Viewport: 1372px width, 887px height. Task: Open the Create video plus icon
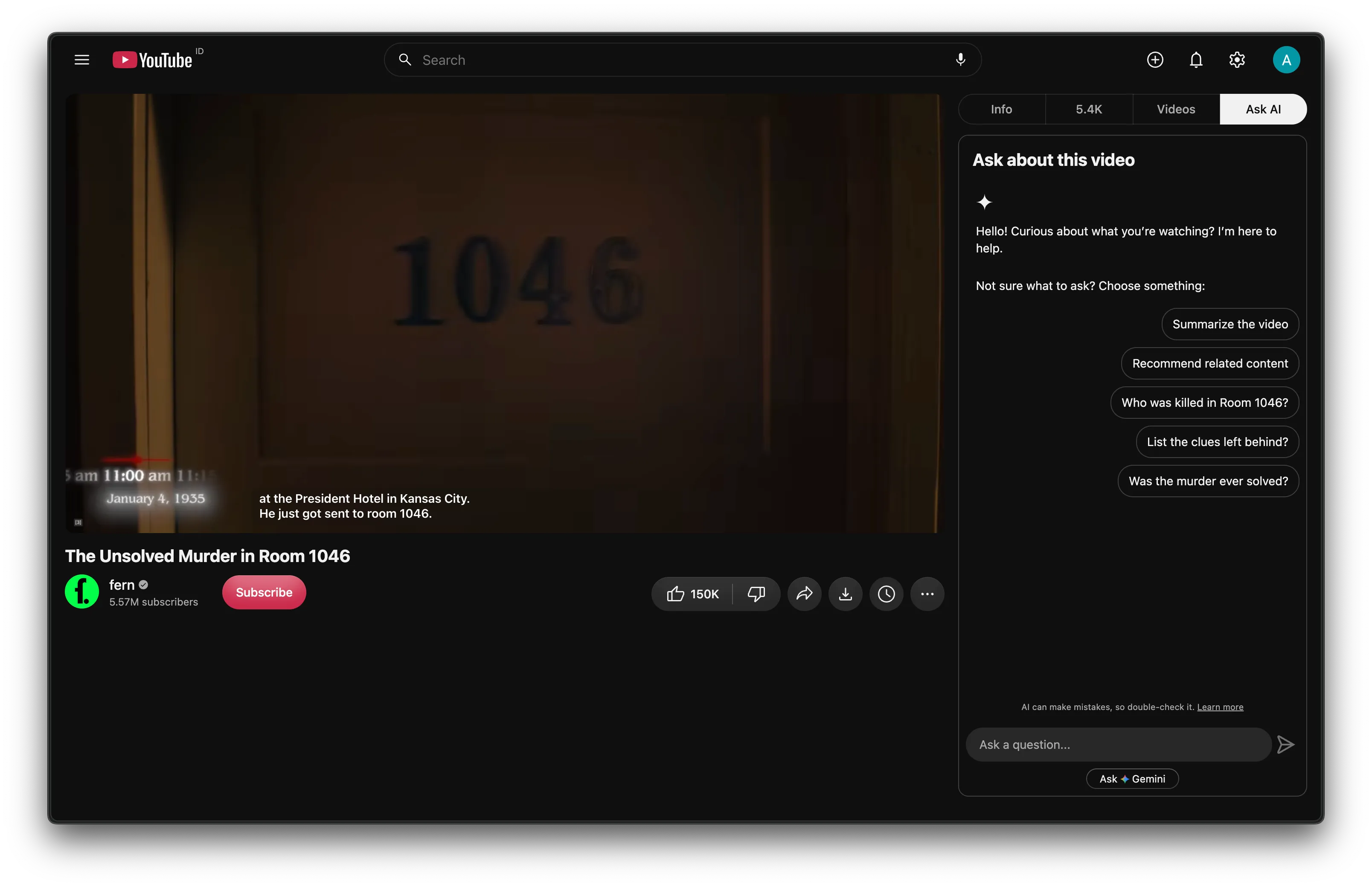(x=1155, y=60)
